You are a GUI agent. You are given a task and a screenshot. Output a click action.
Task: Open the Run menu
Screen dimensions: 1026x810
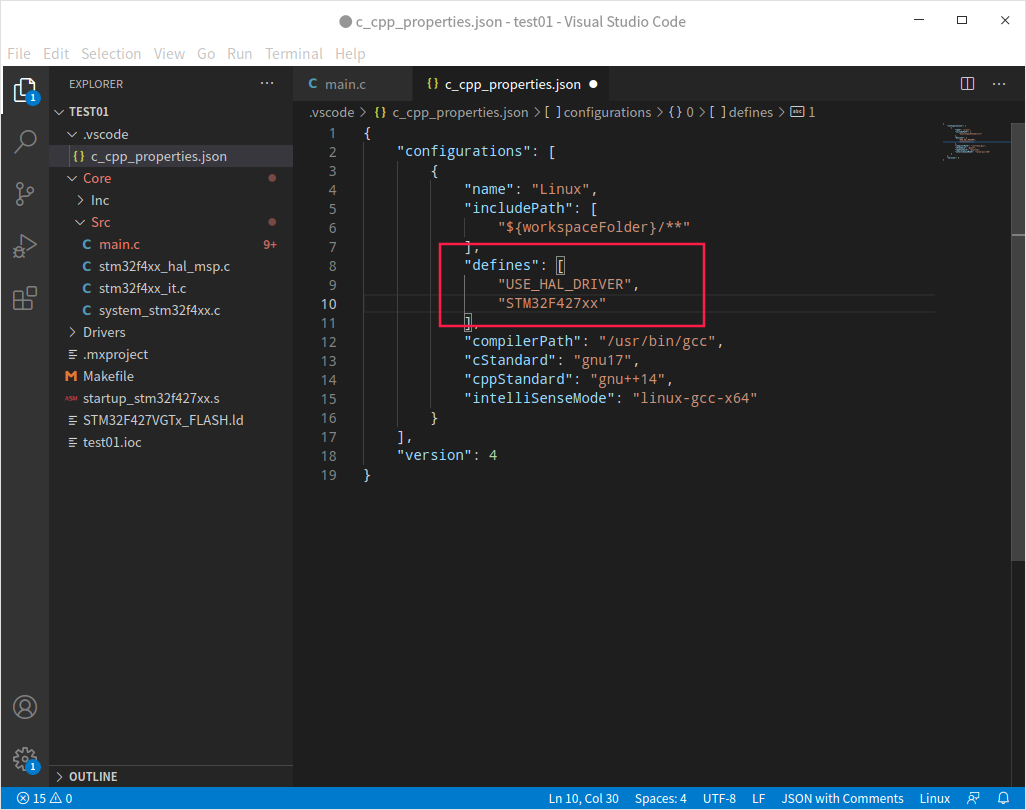pos(239,54)
